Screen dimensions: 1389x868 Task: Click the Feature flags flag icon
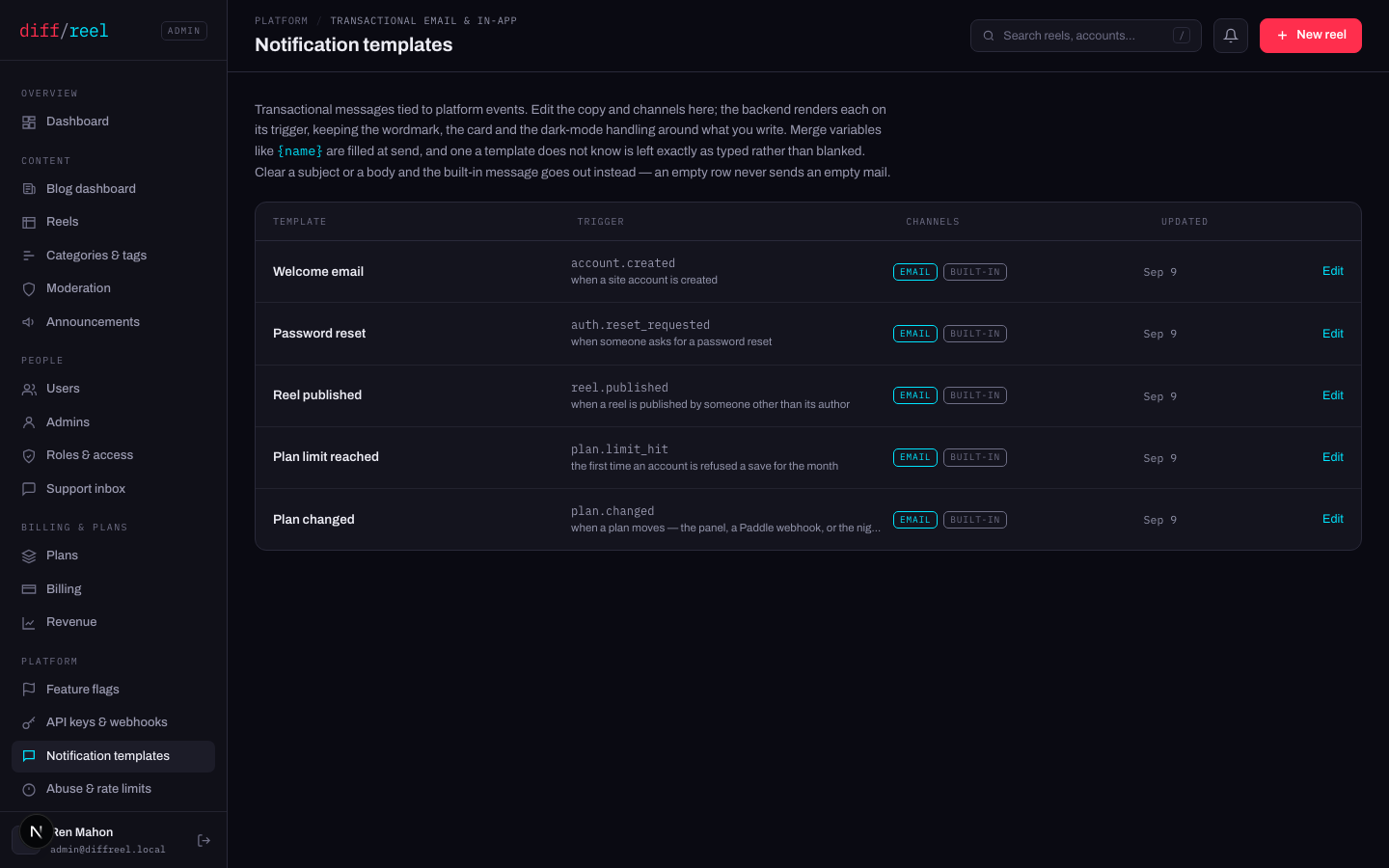29,690
